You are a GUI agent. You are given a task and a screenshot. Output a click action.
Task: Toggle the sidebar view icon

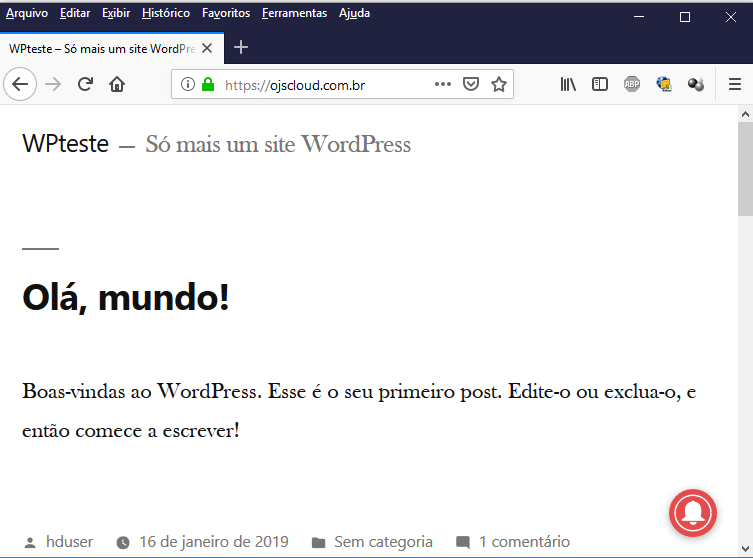(x=600, y=85)
